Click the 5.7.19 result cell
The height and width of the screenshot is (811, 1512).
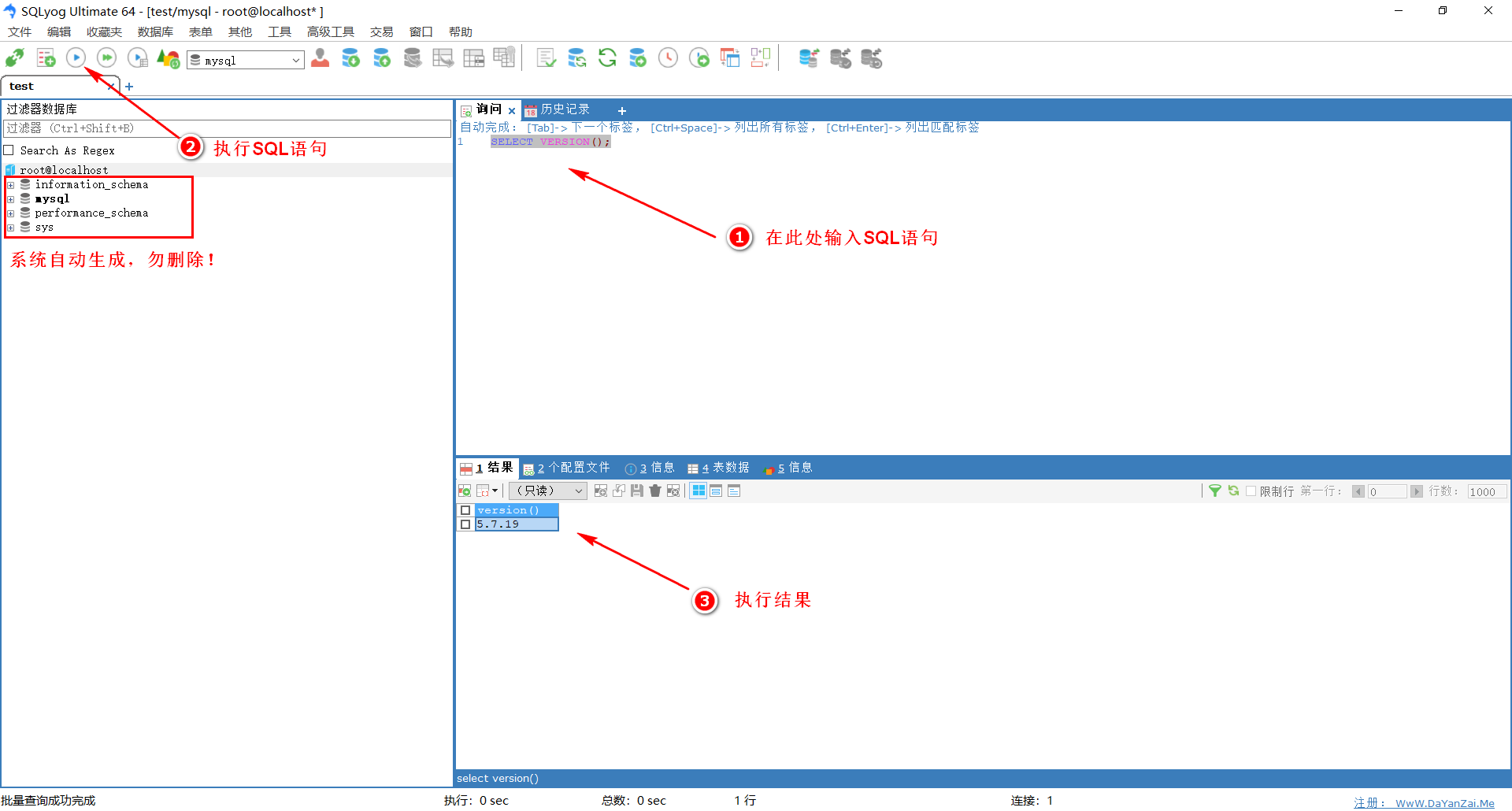point(517,524)
